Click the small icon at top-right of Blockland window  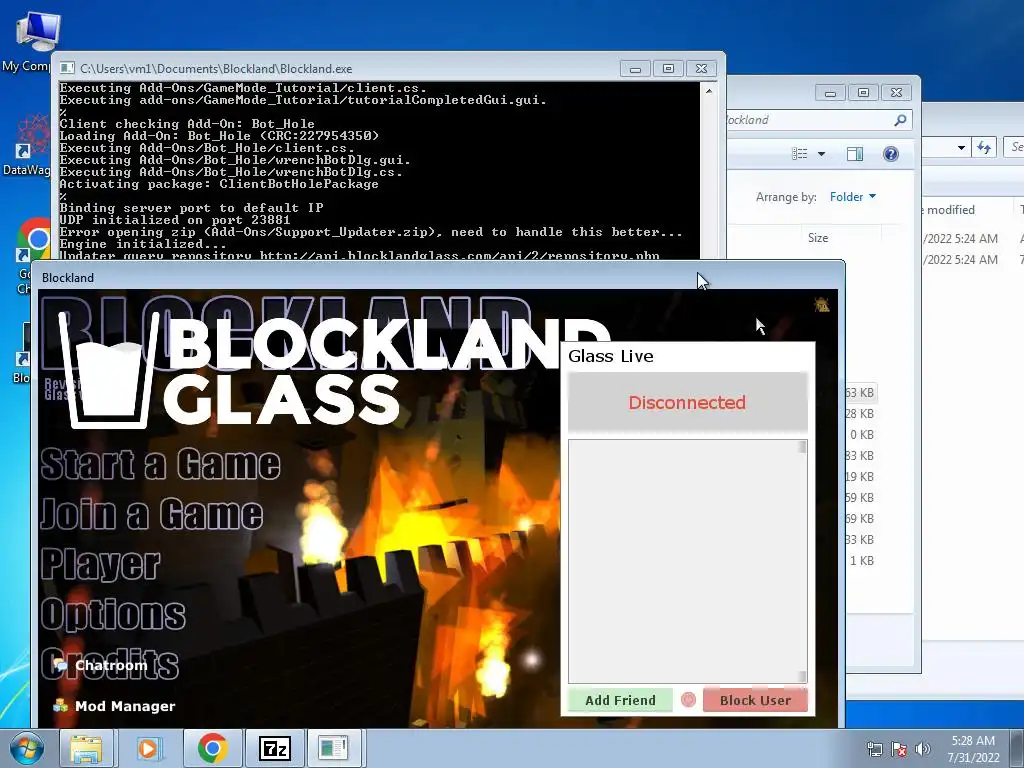(x=822, y=304)
